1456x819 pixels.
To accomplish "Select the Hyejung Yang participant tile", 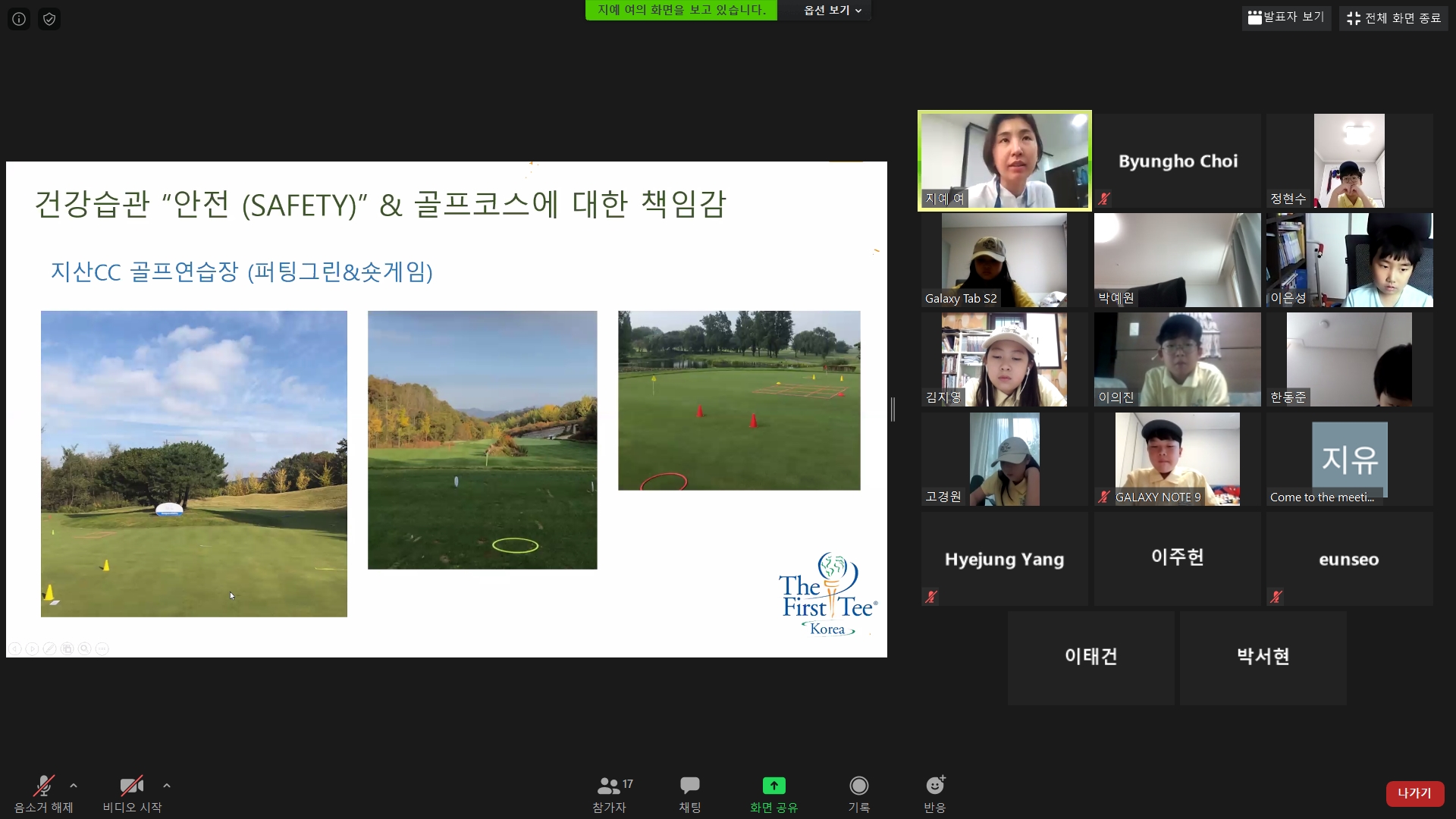I will tap(1004, 559).
